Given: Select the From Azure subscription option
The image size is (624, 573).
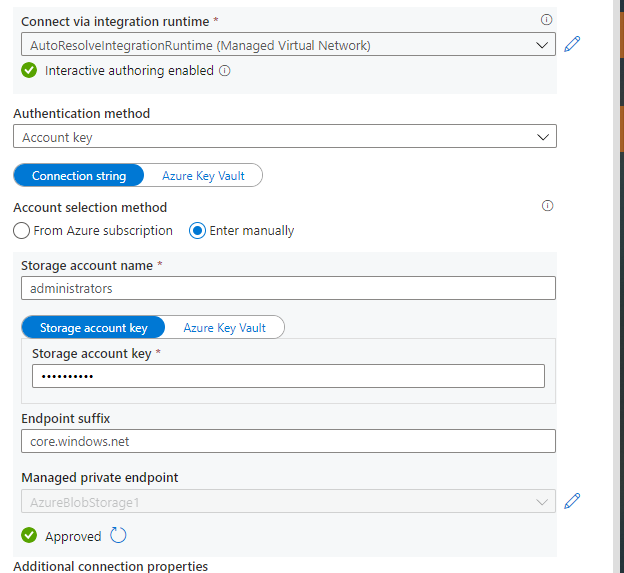Looking at the screenshot, I should [22, 231].
